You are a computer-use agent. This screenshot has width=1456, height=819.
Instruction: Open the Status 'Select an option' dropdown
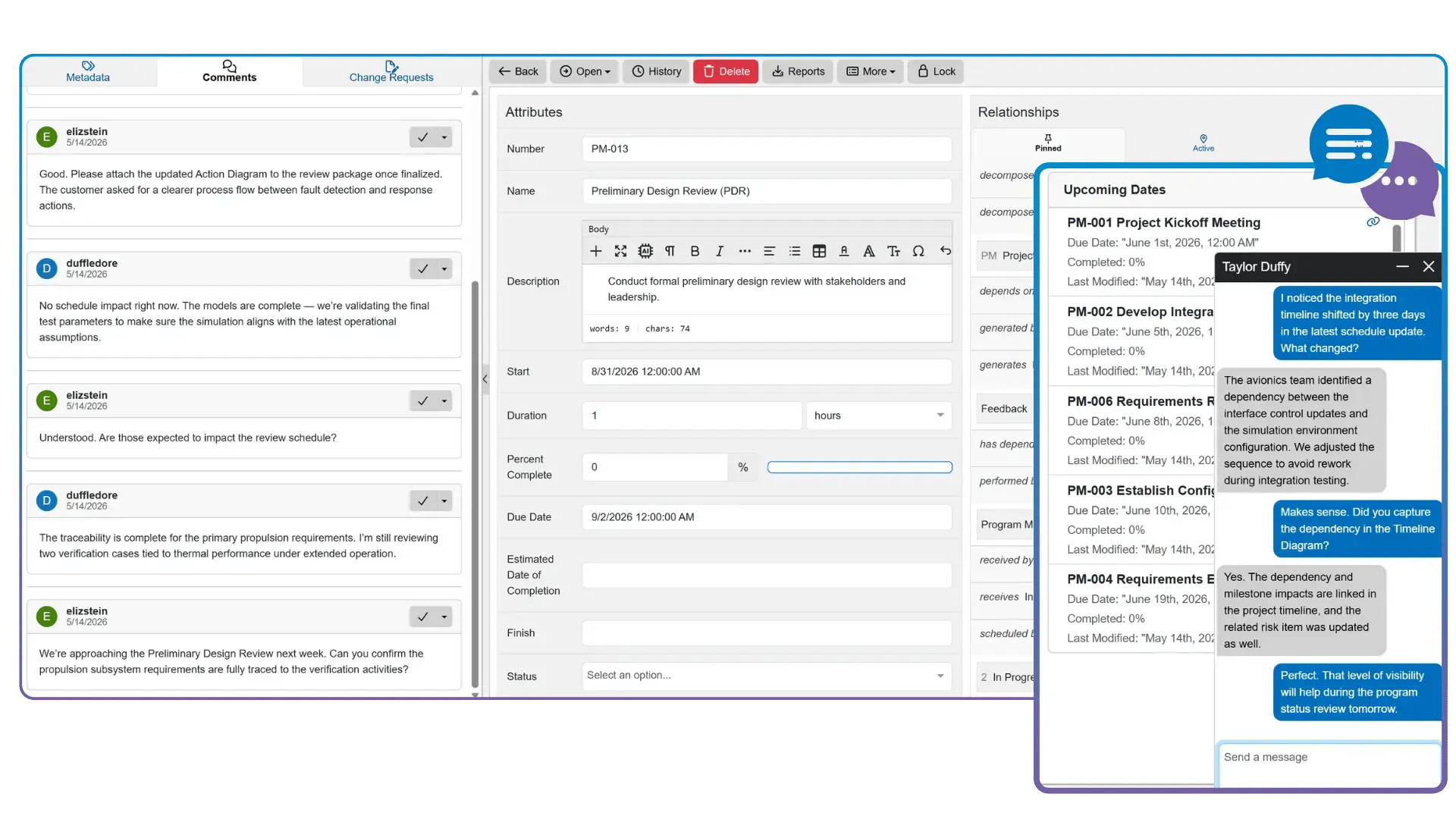coord(767,676)
